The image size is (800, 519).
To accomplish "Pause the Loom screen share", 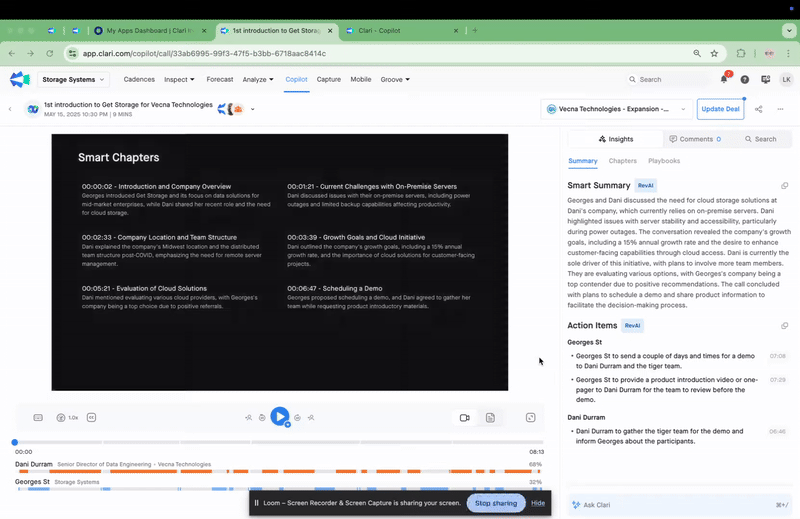I will (256, 503).
